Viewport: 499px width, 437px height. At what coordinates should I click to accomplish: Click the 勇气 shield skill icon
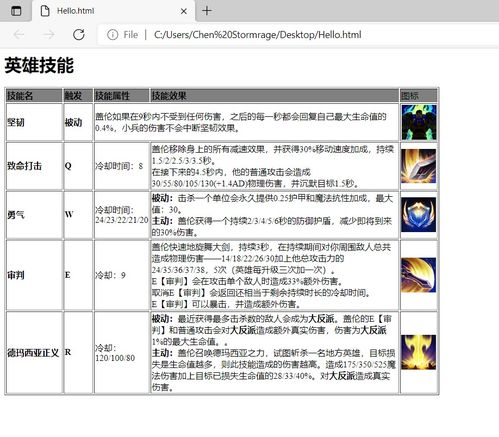coord(419,214)
